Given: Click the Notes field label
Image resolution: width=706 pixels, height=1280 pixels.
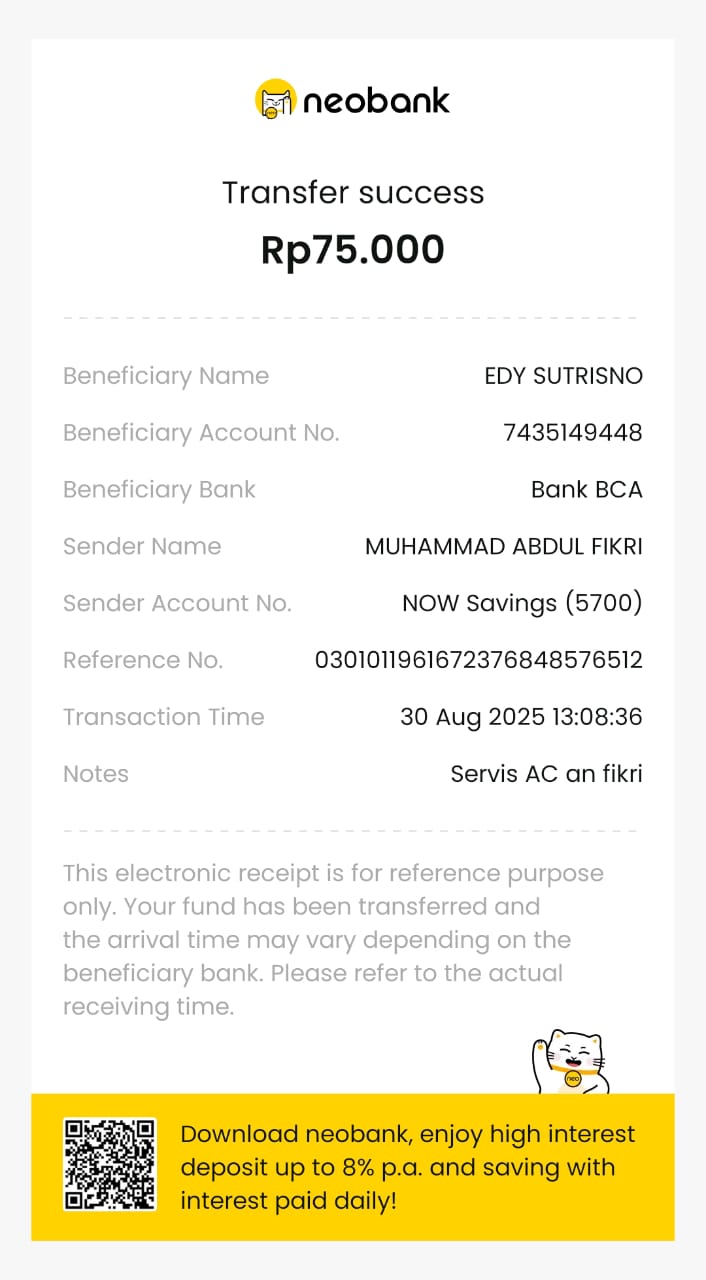Looking at the screenshot, I should [96, 774].
